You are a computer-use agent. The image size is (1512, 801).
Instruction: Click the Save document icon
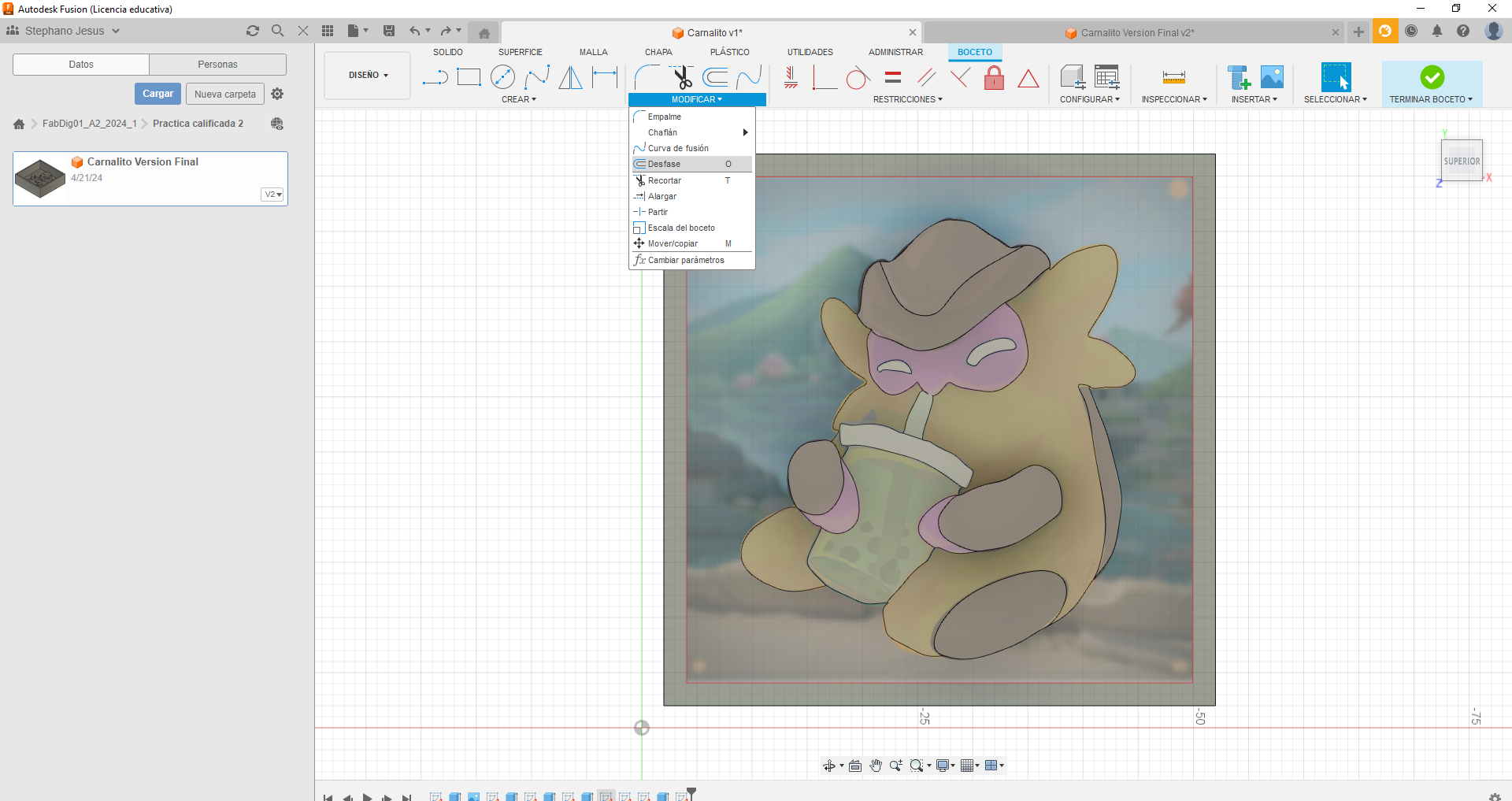(389, 31)
